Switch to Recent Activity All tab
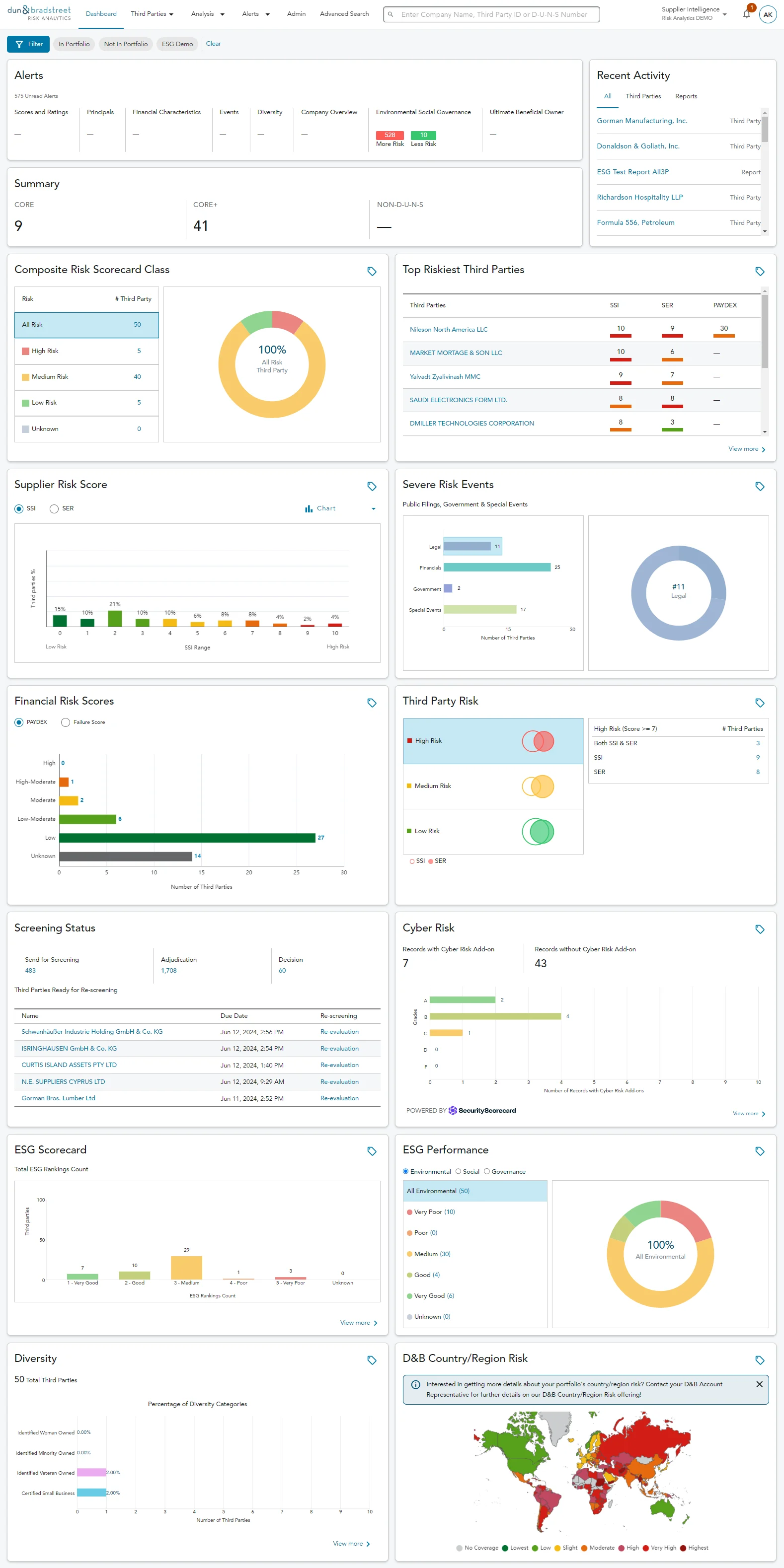The width and height of the screenshot is (784, 1568). click(607, 96)
